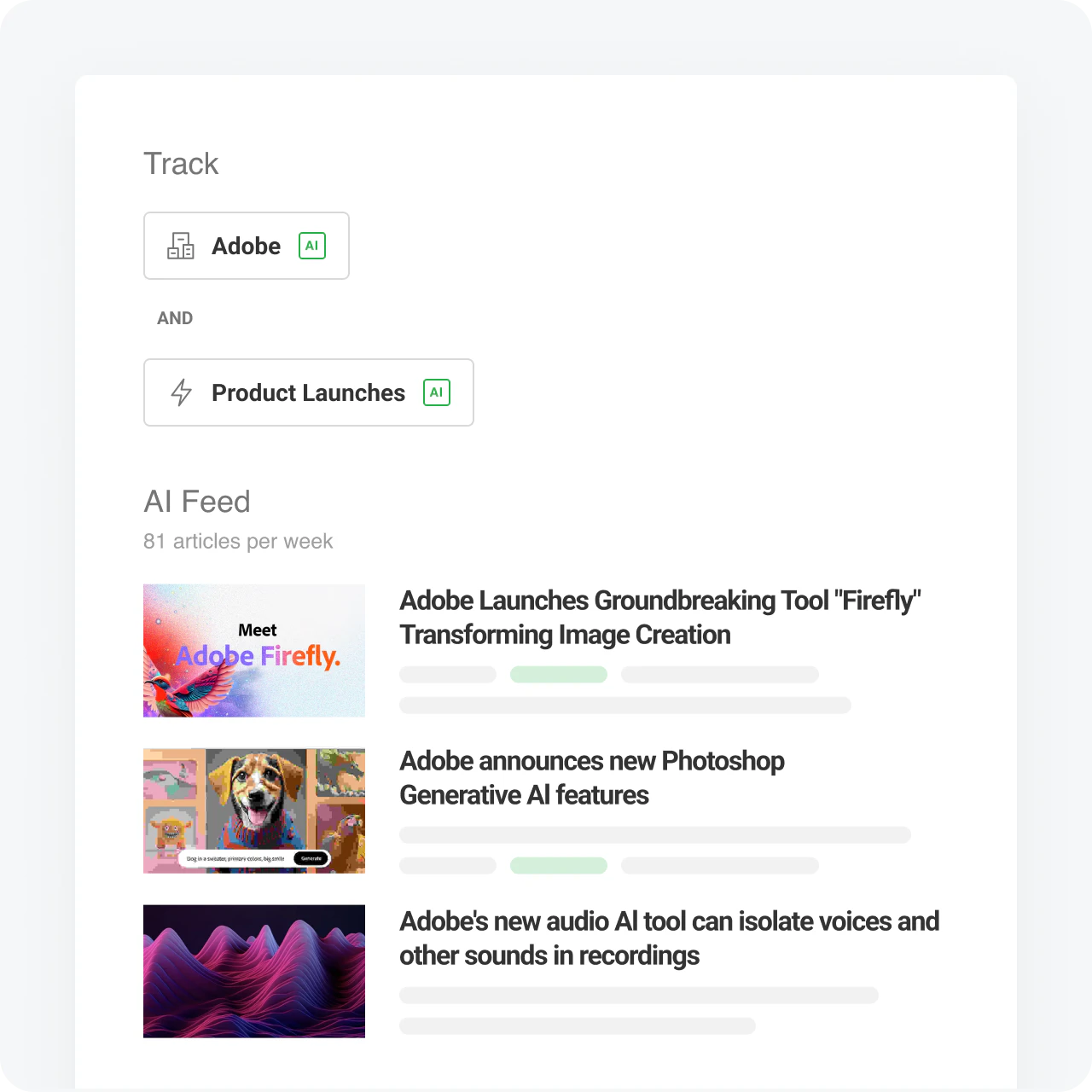Image resolution: width=1092 pixels, height=1092 pixels.
Task: Click the AI Feed heading
Action: (x=196, y=502)
